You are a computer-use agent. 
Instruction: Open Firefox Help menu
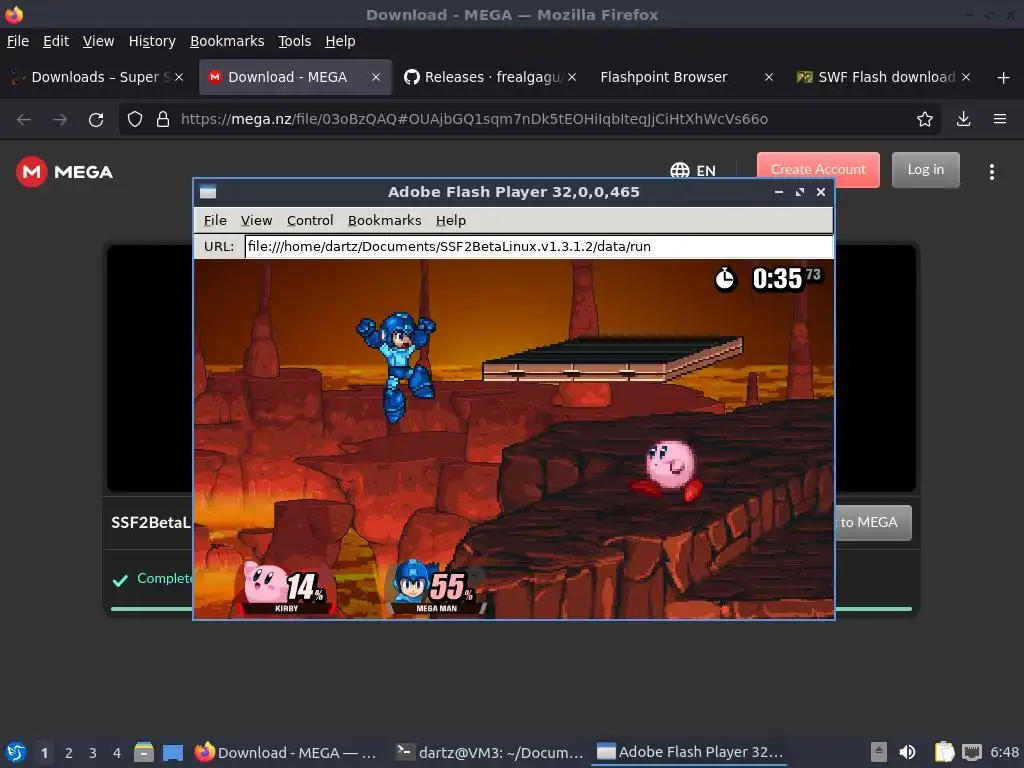[340, 41]
